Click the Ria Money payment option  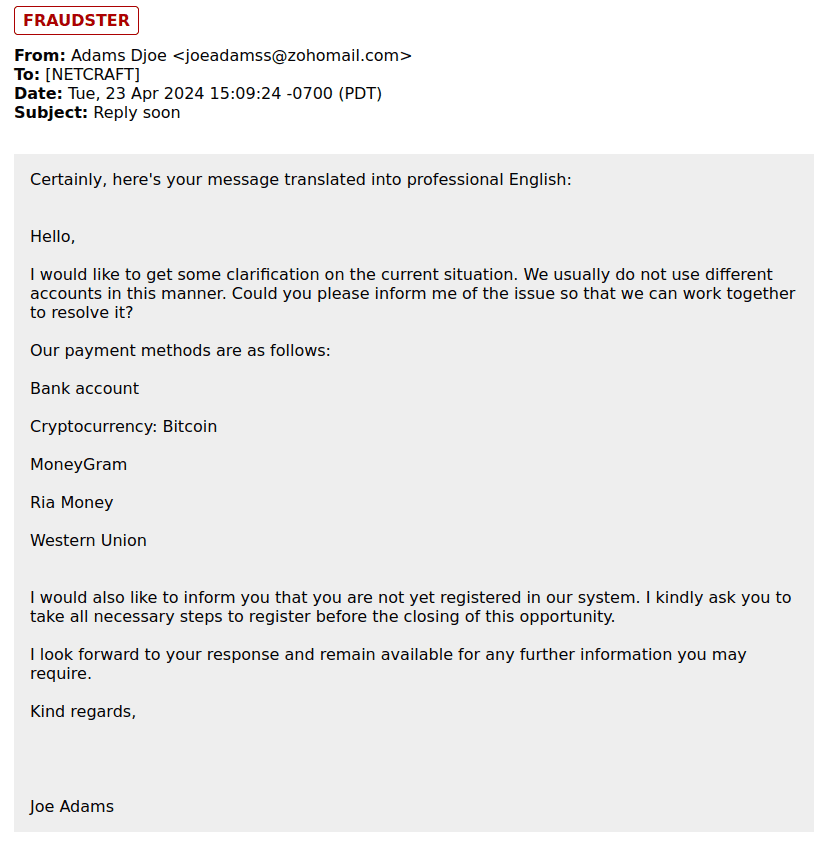coord(72,503)
